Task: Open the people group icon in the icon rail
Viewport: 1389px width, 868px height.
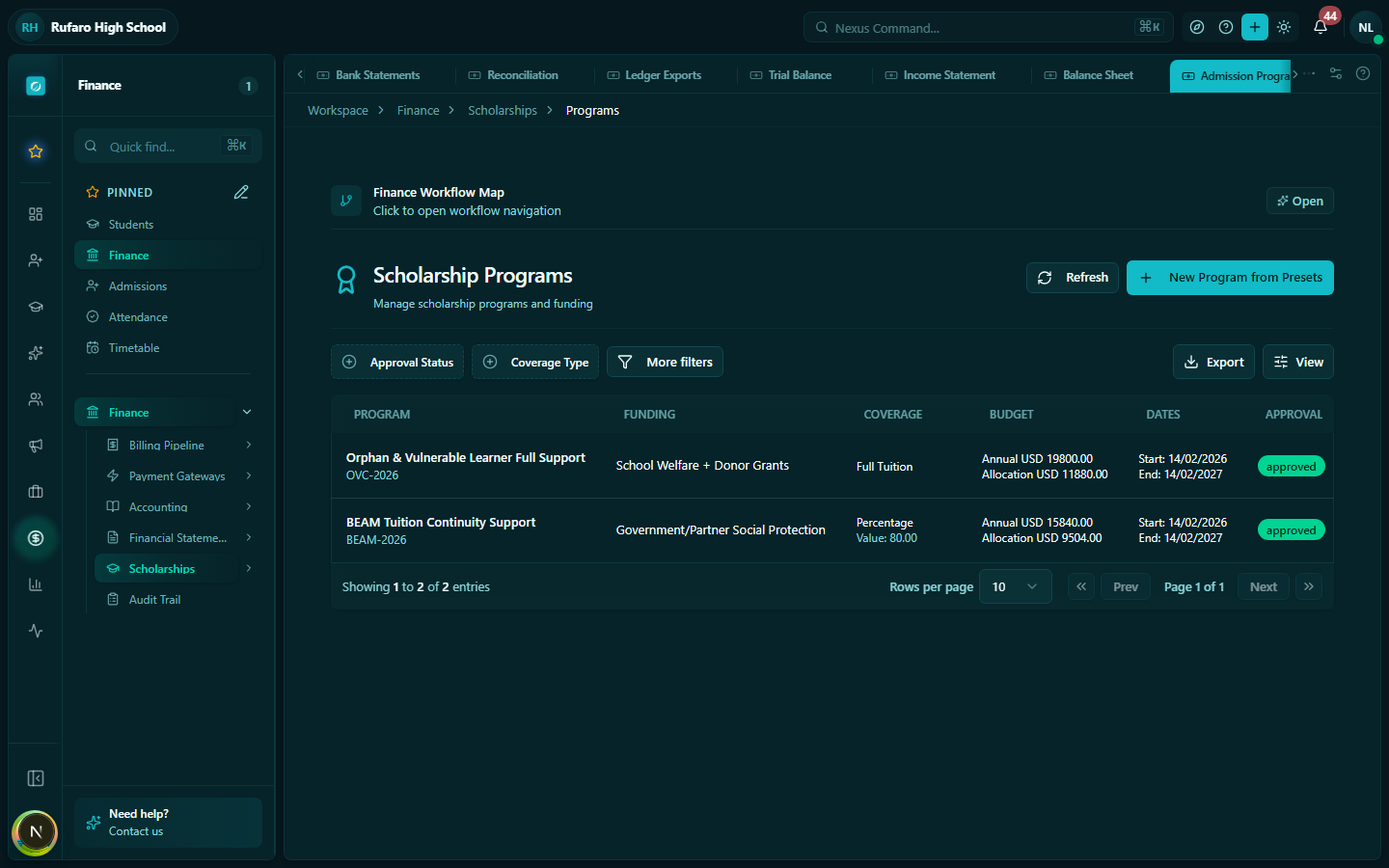Action: click(x=36, y=399)
